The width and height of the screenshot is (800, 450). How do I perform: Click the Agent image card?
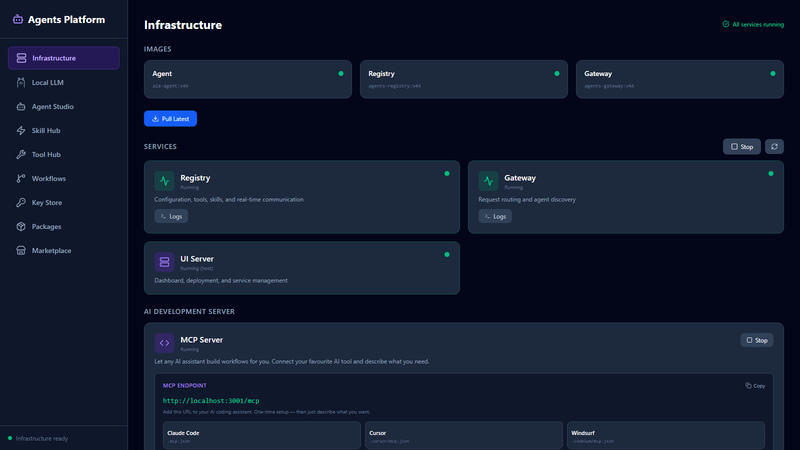248,79
